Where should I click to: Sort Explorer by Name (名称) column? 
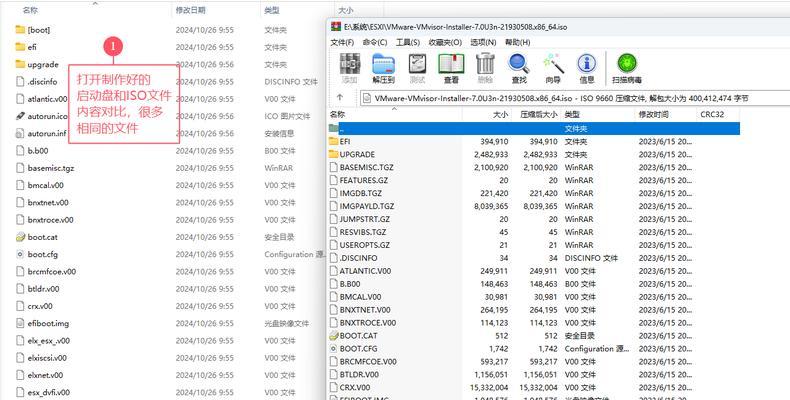pyautogui.click(x=30, y=10)
